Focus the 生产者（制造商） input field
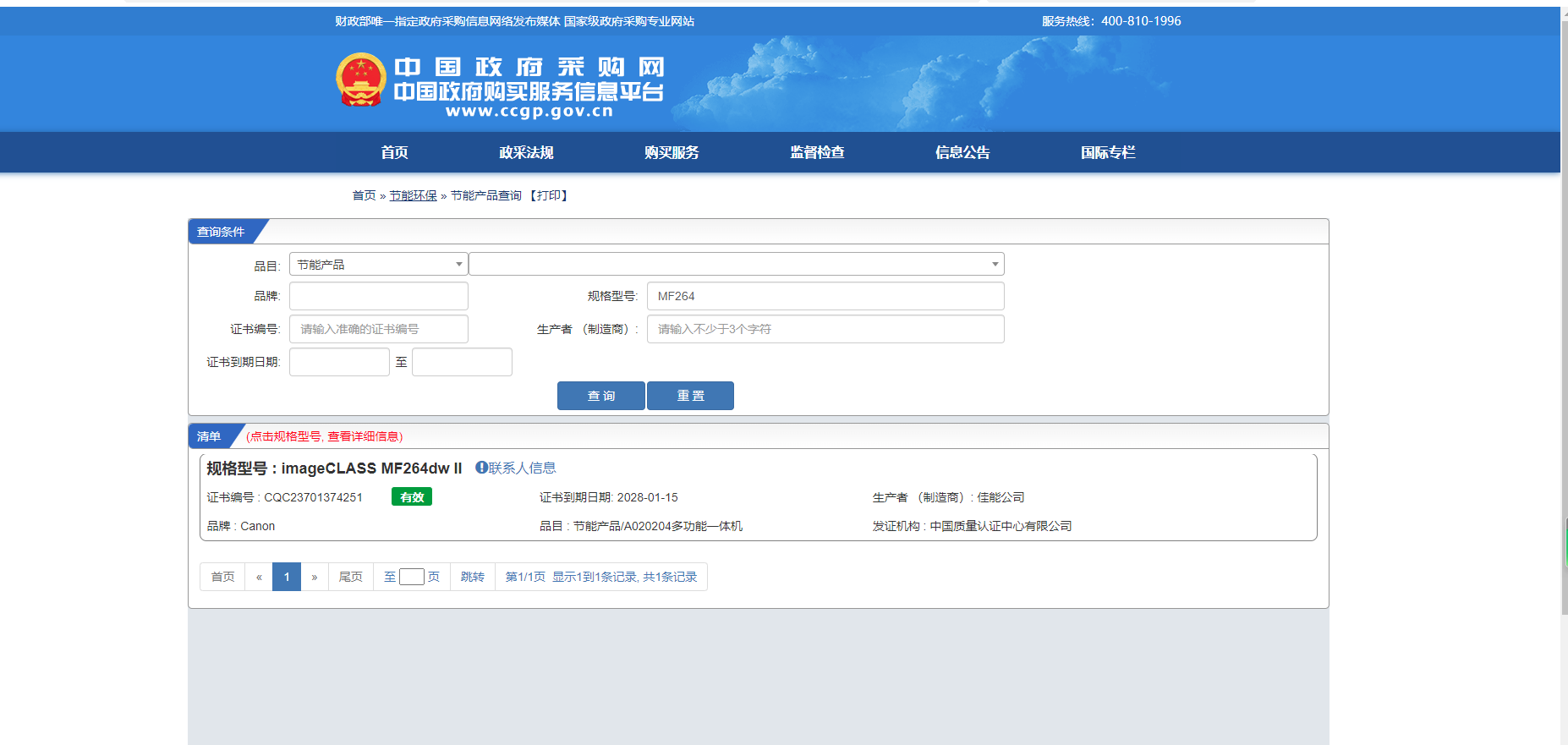The image size is (1568, 745). point(825,329)
